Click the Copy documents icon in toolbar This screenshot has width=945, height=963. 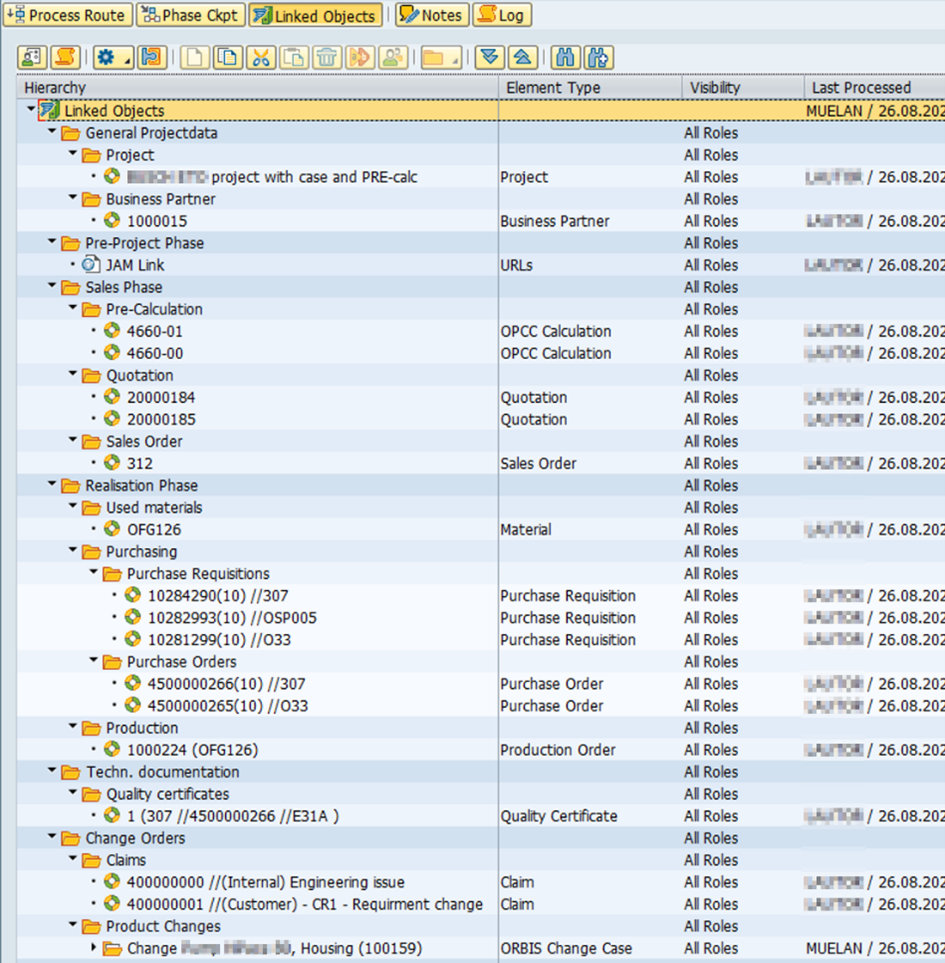coord(228,57)
